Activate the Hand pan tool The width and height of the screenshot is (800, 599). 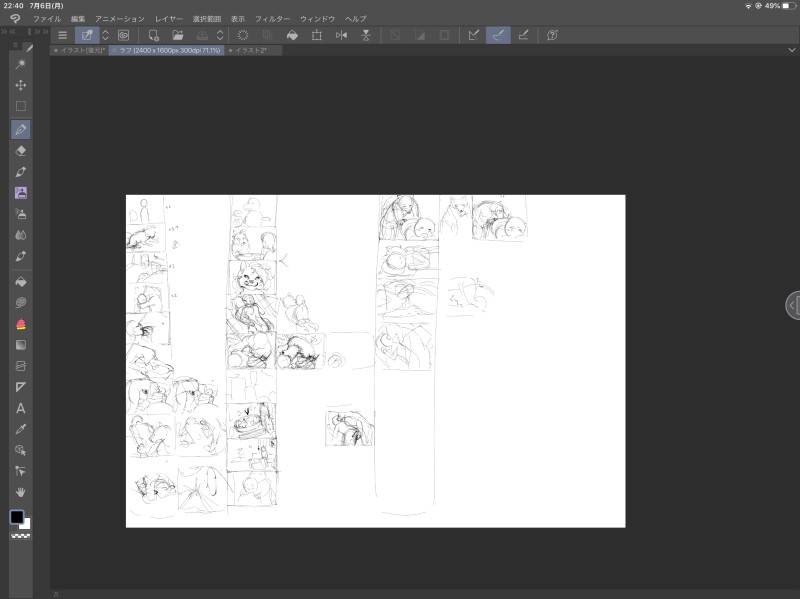click(21, 492)
